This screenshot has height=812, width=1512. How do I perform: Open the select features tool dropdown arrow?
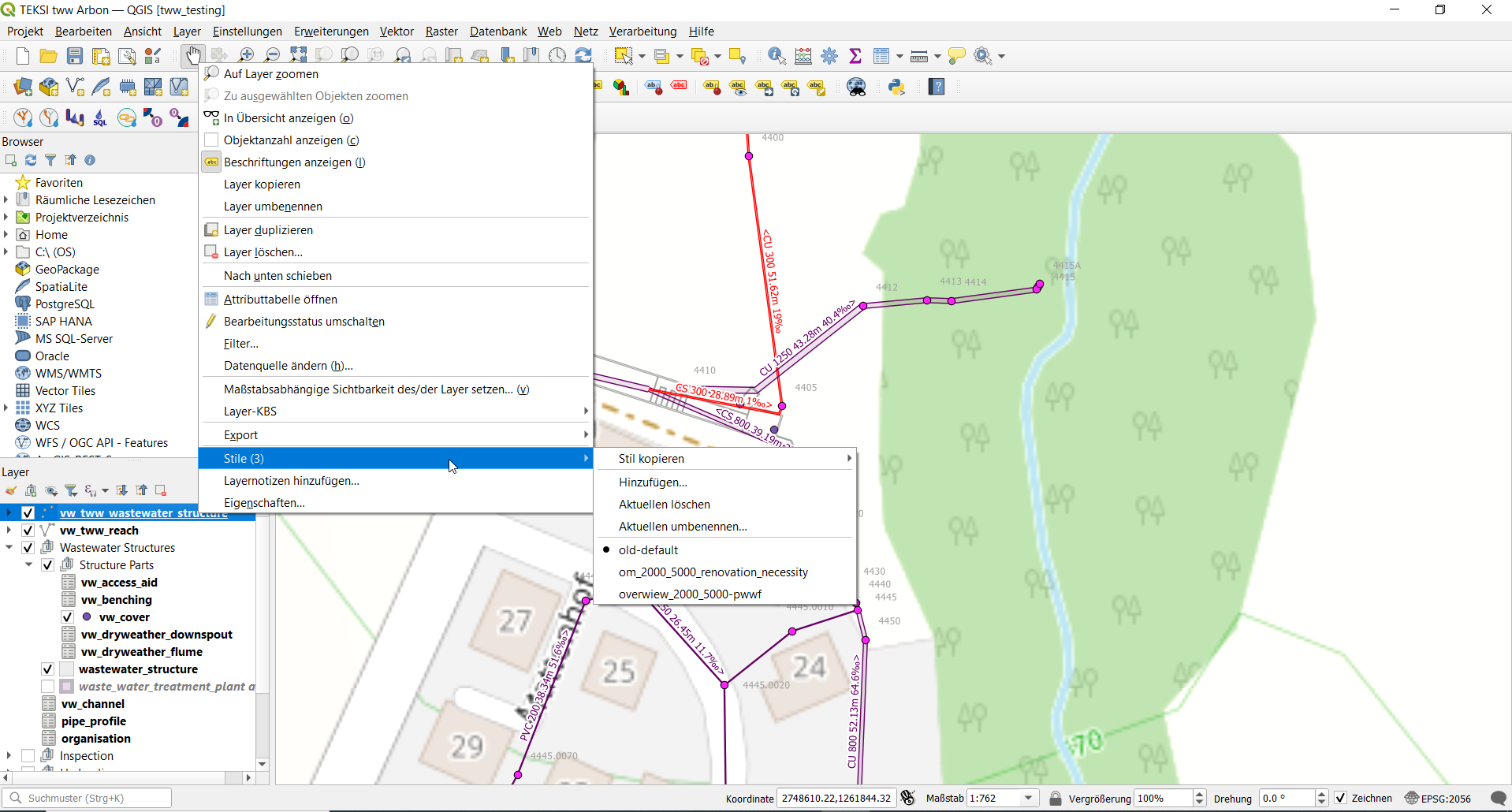[x=642, y=56]
